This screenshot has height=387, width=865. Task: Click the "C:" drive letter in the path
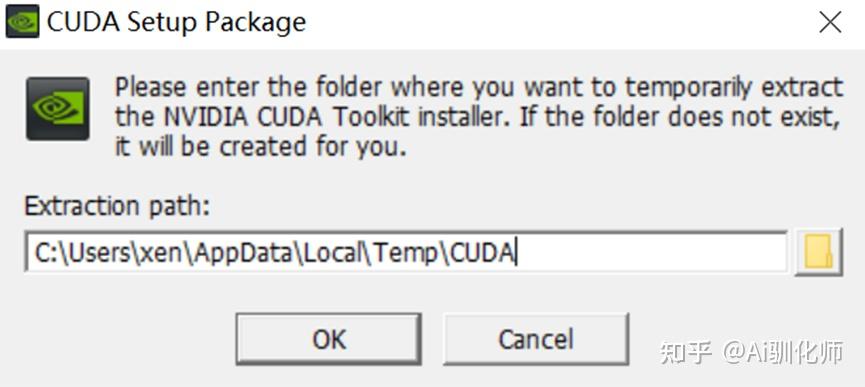pos(43,252)
